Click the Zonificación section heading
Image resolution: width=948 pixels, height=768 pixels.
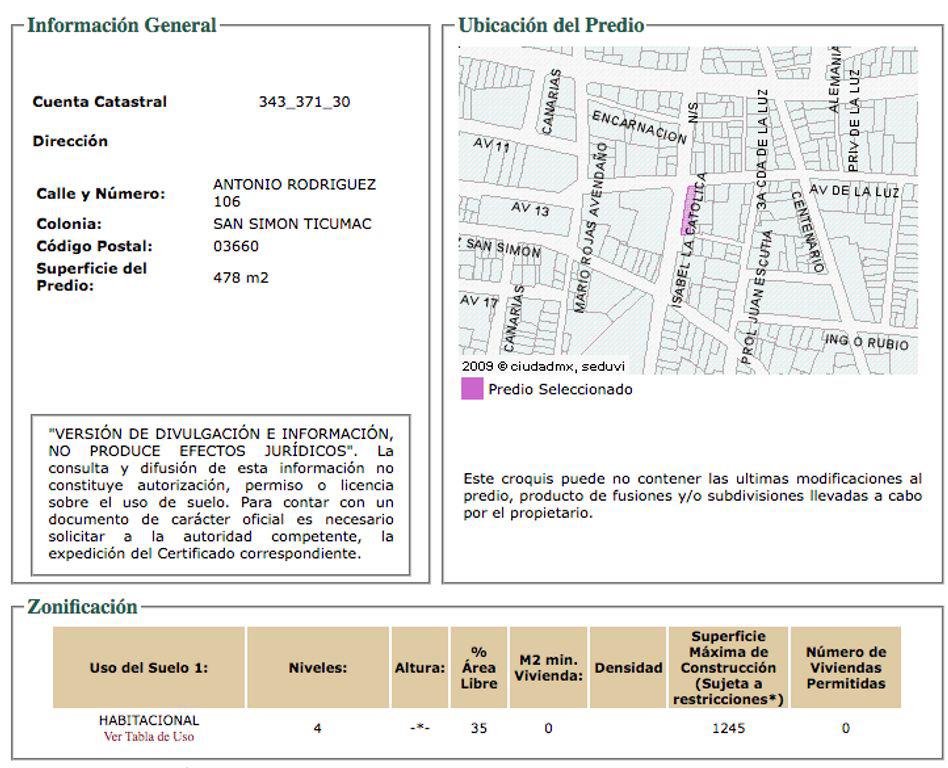(82, 607)
